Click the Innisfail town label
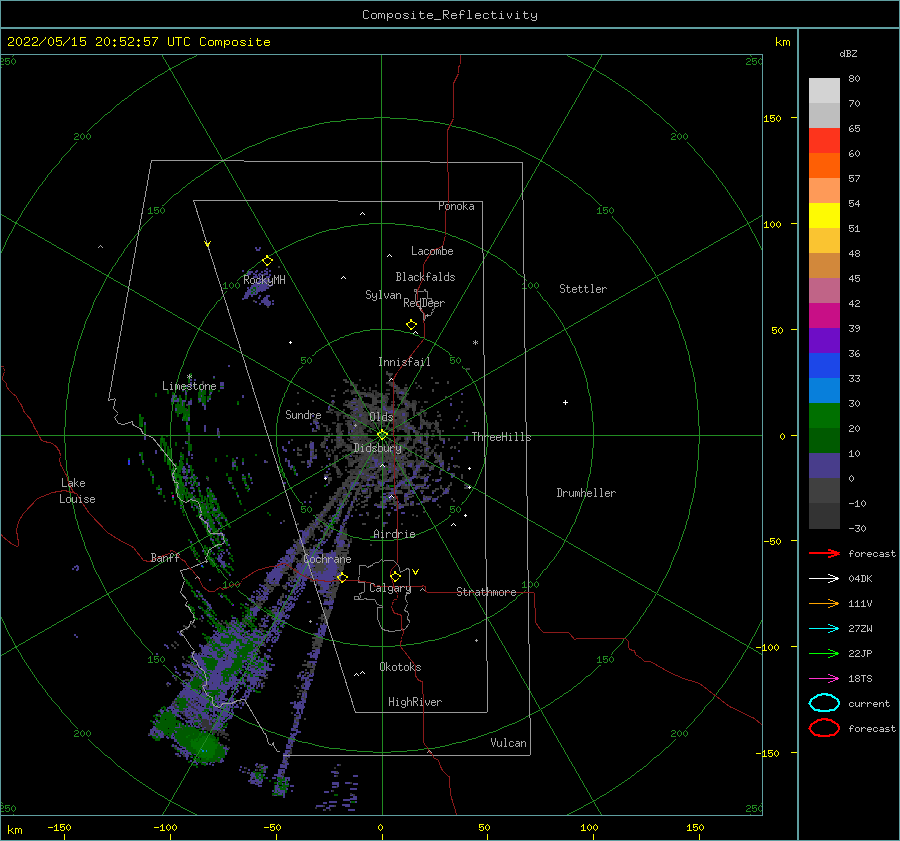 404,362
